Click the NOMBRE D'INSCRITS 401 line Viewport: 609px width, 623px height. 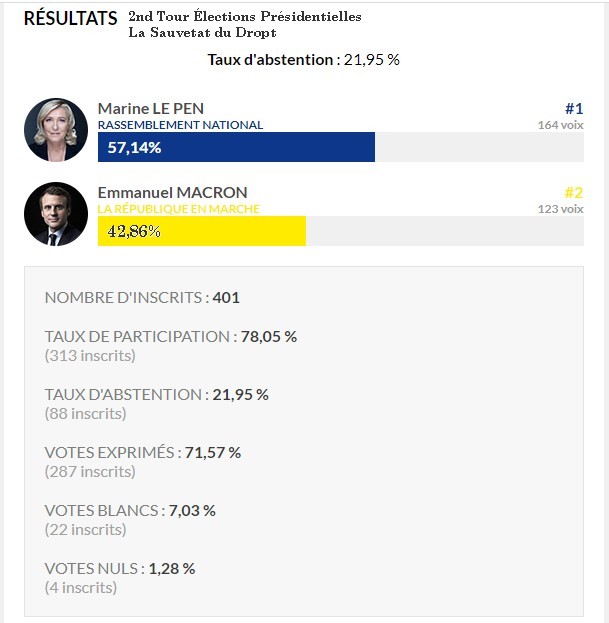pyautogui.click(x=142, y=297)
